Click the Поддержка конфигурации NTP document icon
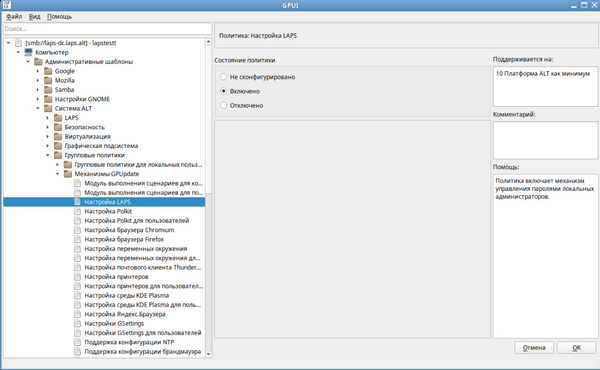This screenshot has height=370, width=600. click(x=77, y=342)
